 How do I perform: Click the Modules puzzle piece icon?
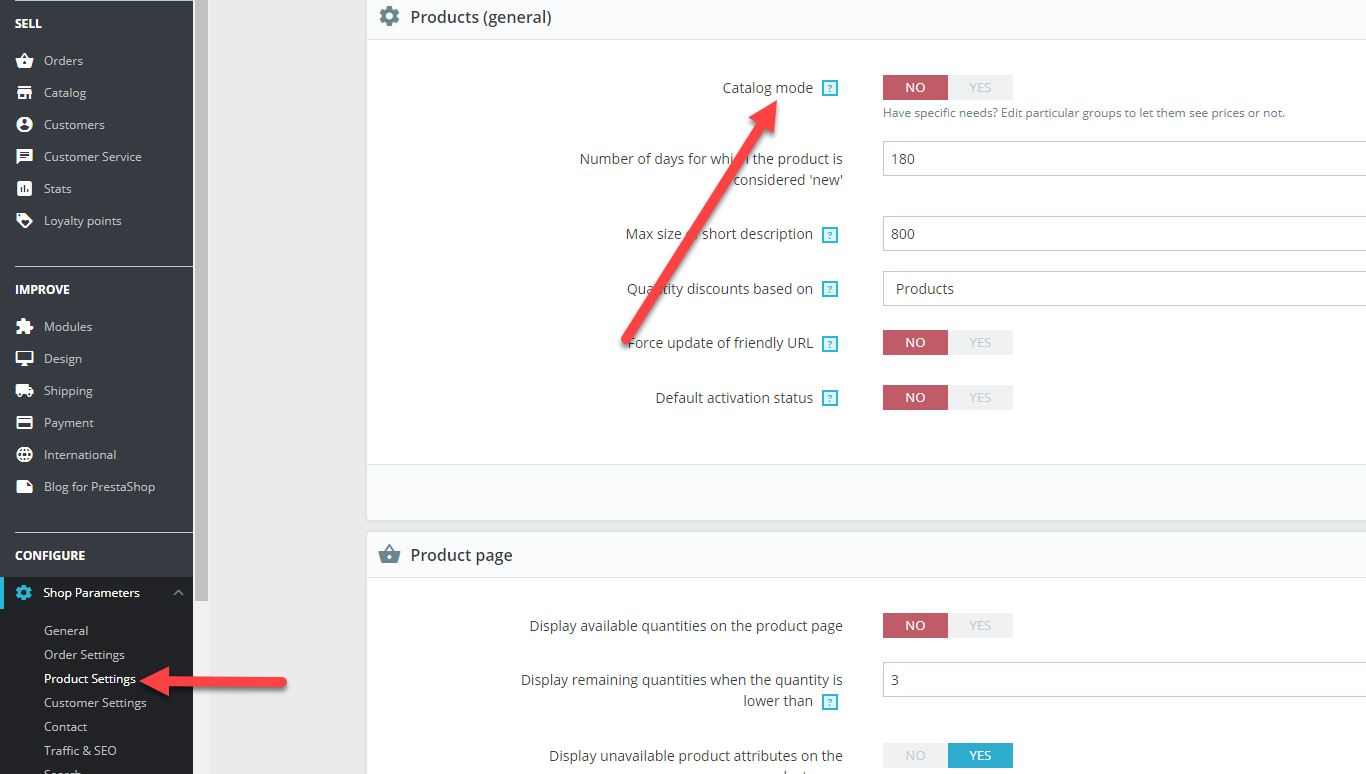coord(24,327)
